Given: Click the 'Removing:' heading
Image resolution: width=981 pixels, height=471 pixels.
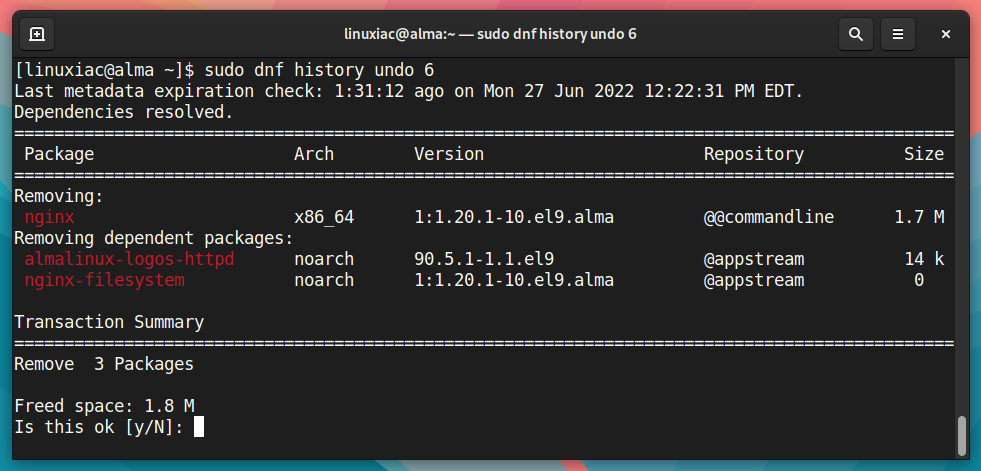Looking at the screenshot, I should click(x=59, y=196).
